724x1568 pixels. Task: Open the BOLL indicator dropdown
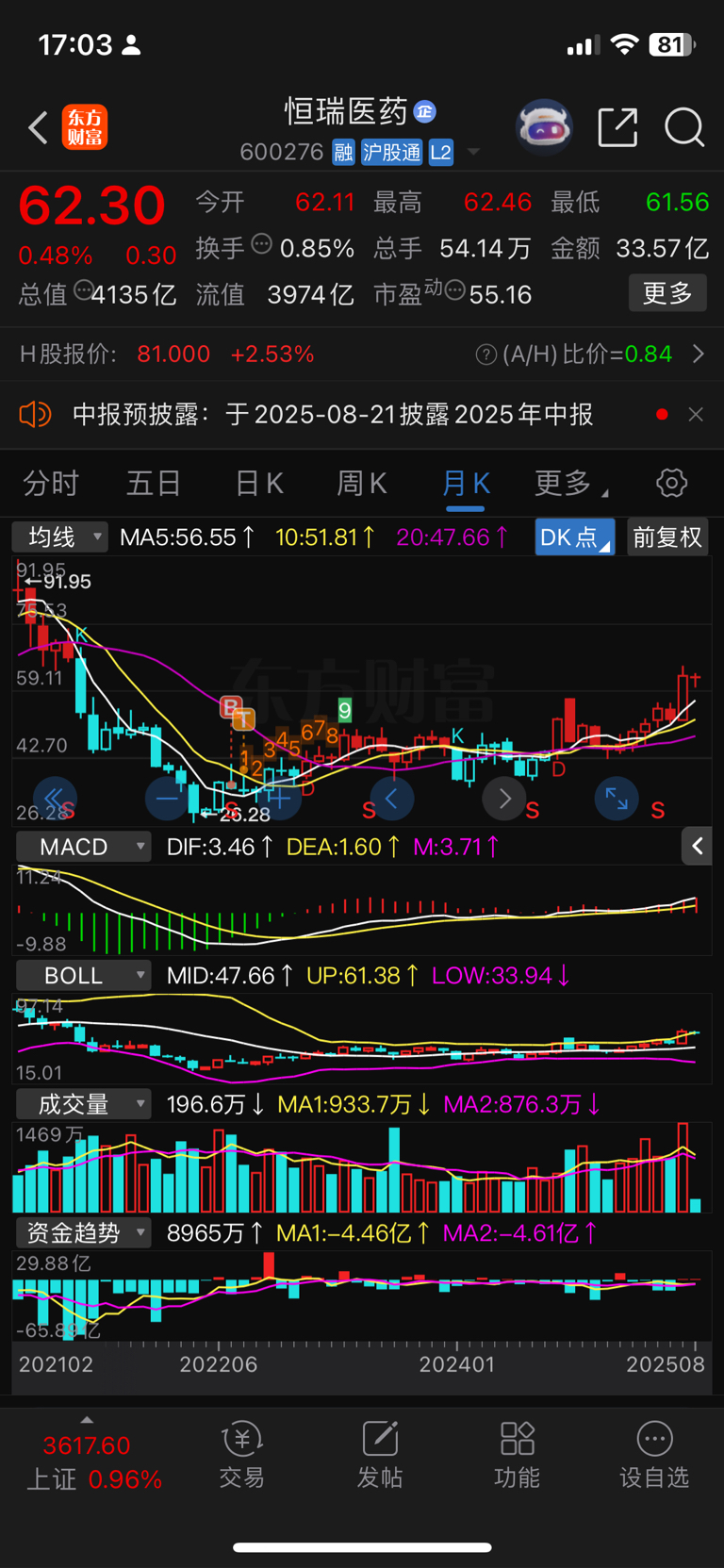pyautogui.click(x=83, y=975)
